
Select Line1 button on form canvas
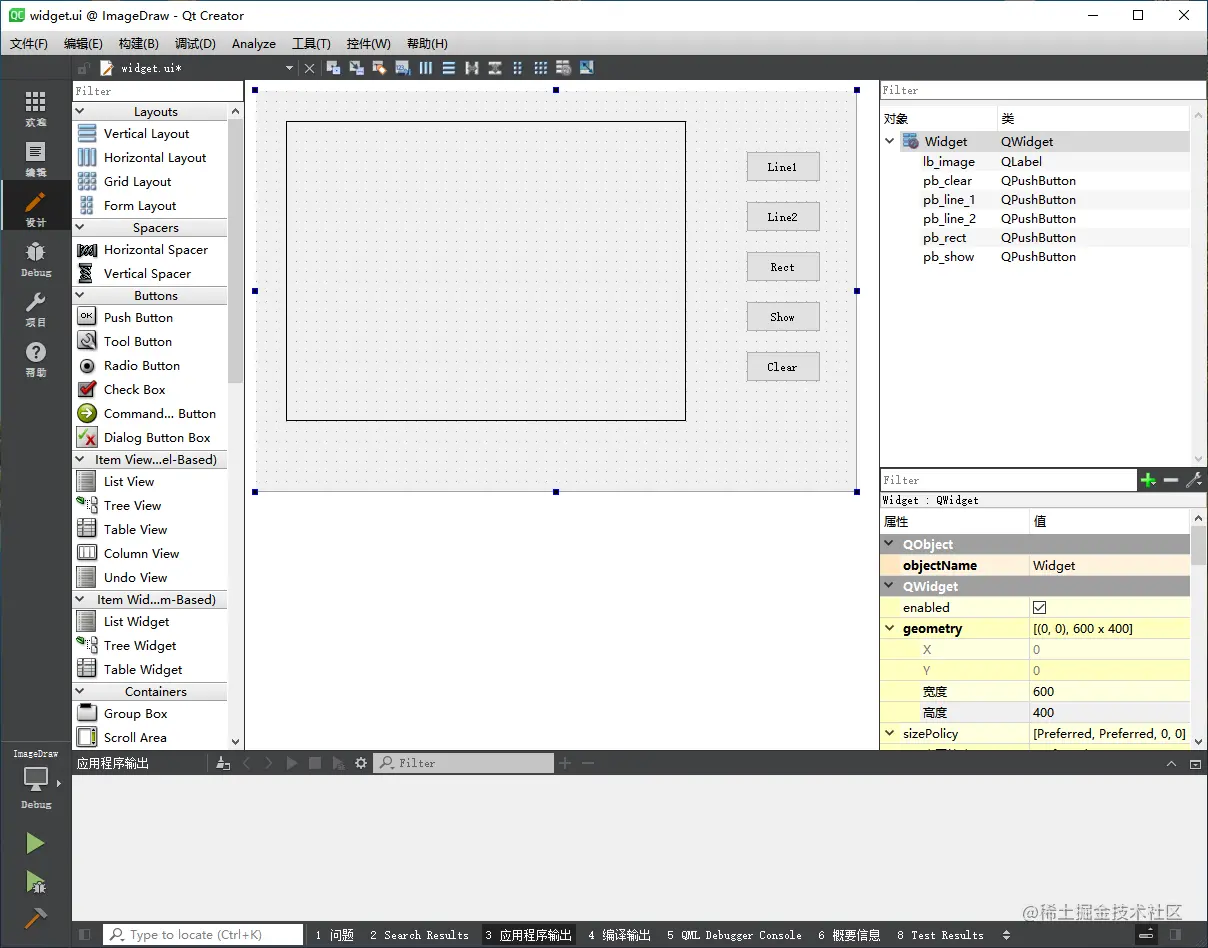[x=783, y=167]
